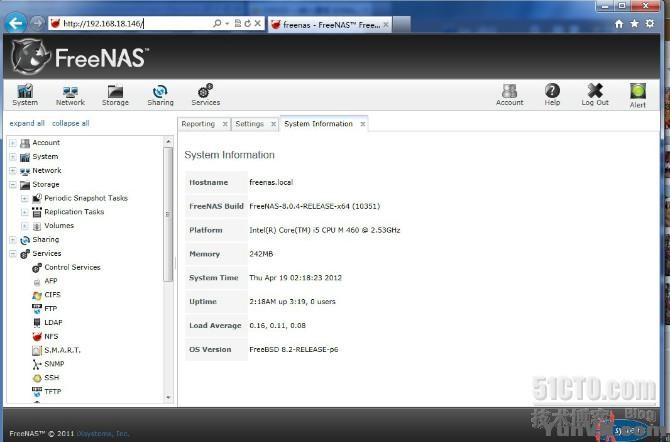
Task: Click the browser forward arrow
Action: coord(37,23)
